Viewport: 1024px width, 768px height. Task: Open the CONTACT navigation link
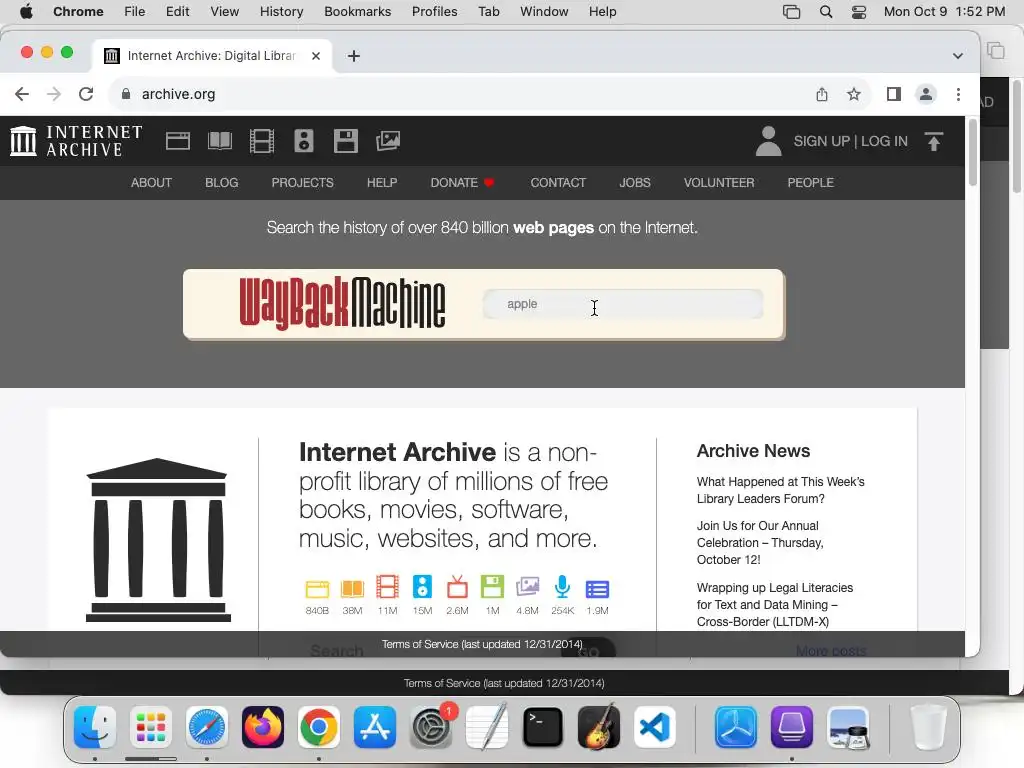(558, 183)
